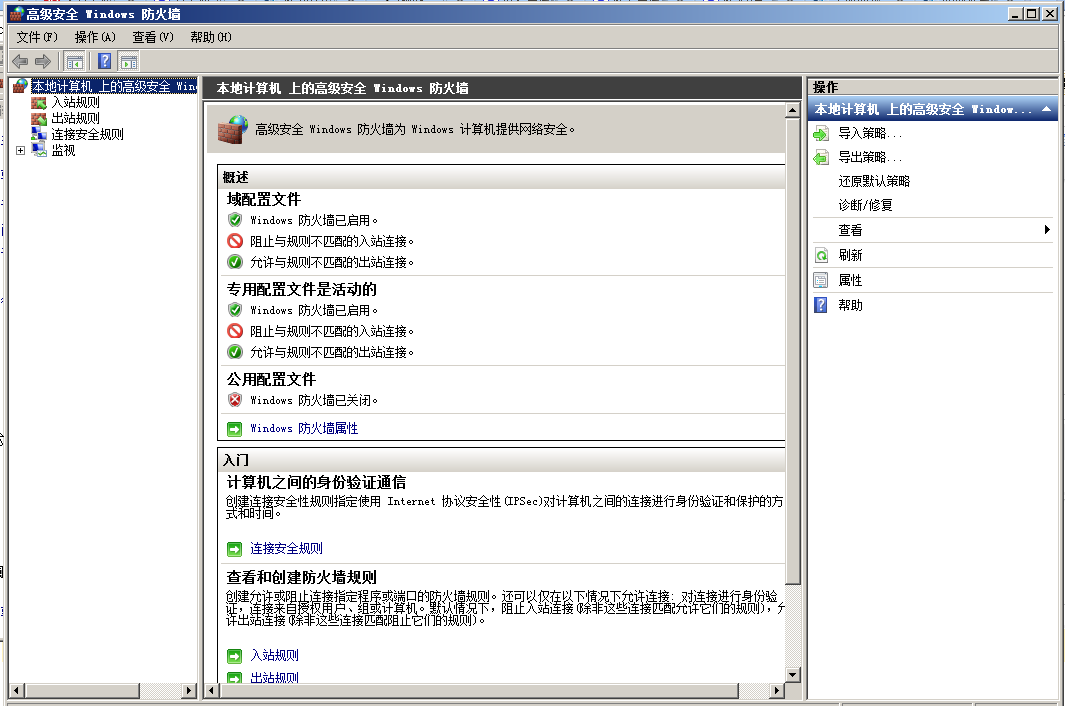Click the center pane scroll-down arrow

793,675
